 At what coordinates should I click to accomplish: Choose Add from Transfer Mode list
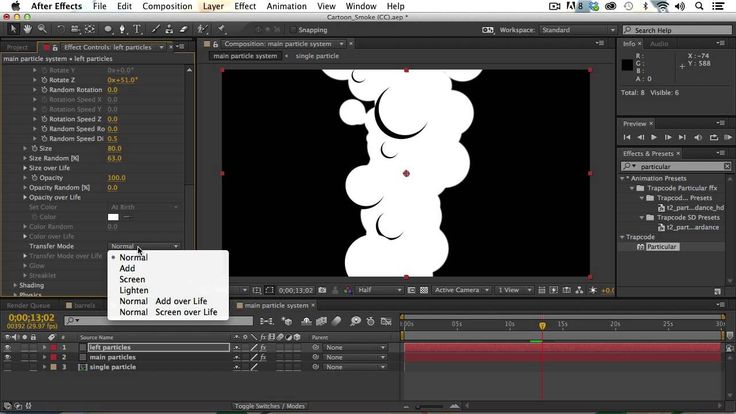click(x=127, y=268)
